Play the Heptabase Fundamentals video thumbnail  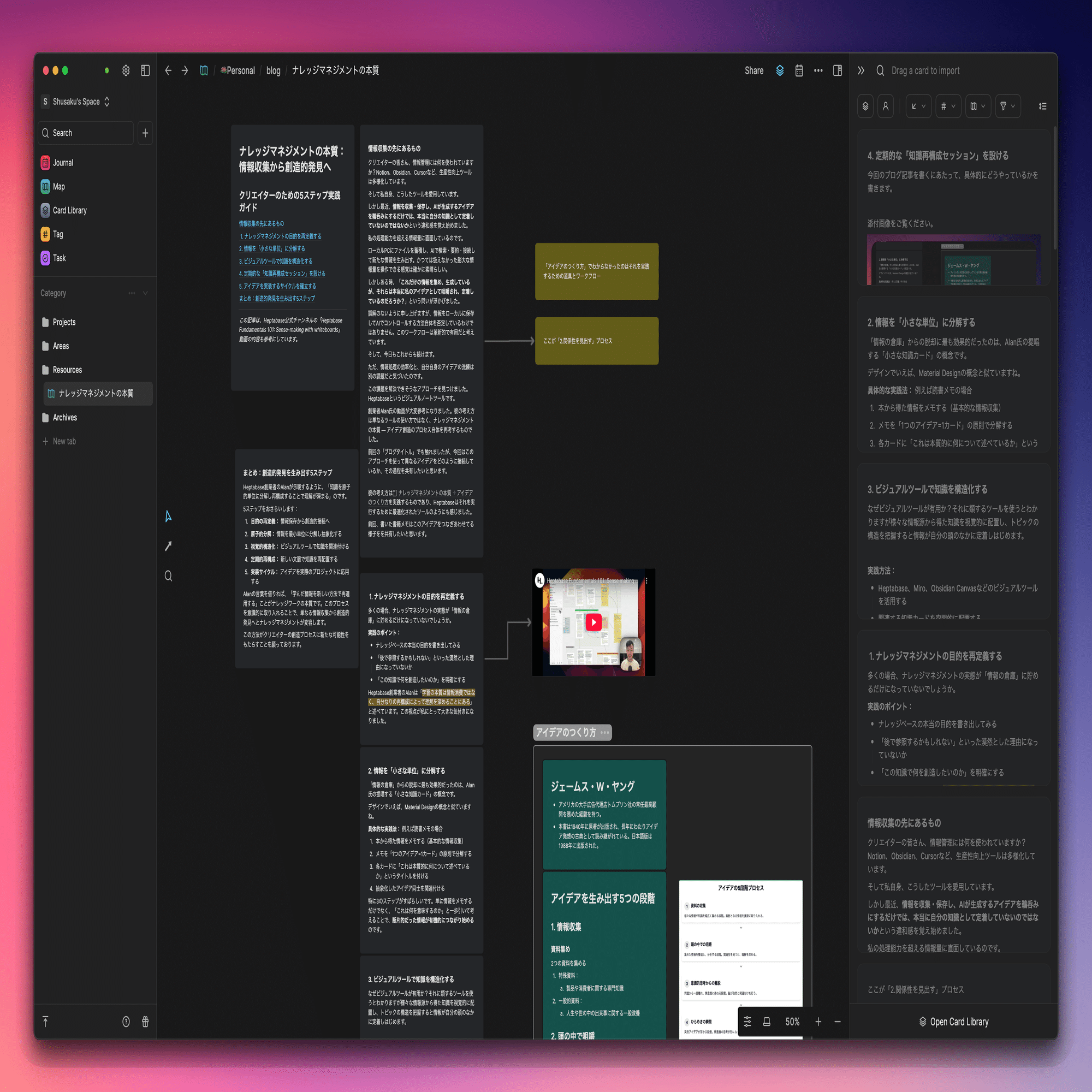[593, 622]
